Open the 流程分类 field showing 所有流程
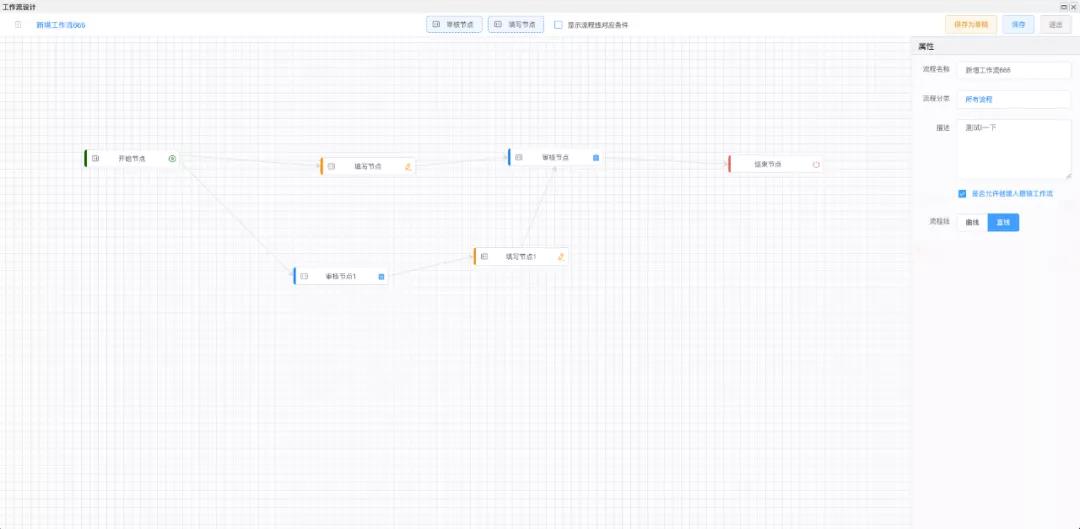The width and height of the screenshot is (1080, 529). point(1014,99)
